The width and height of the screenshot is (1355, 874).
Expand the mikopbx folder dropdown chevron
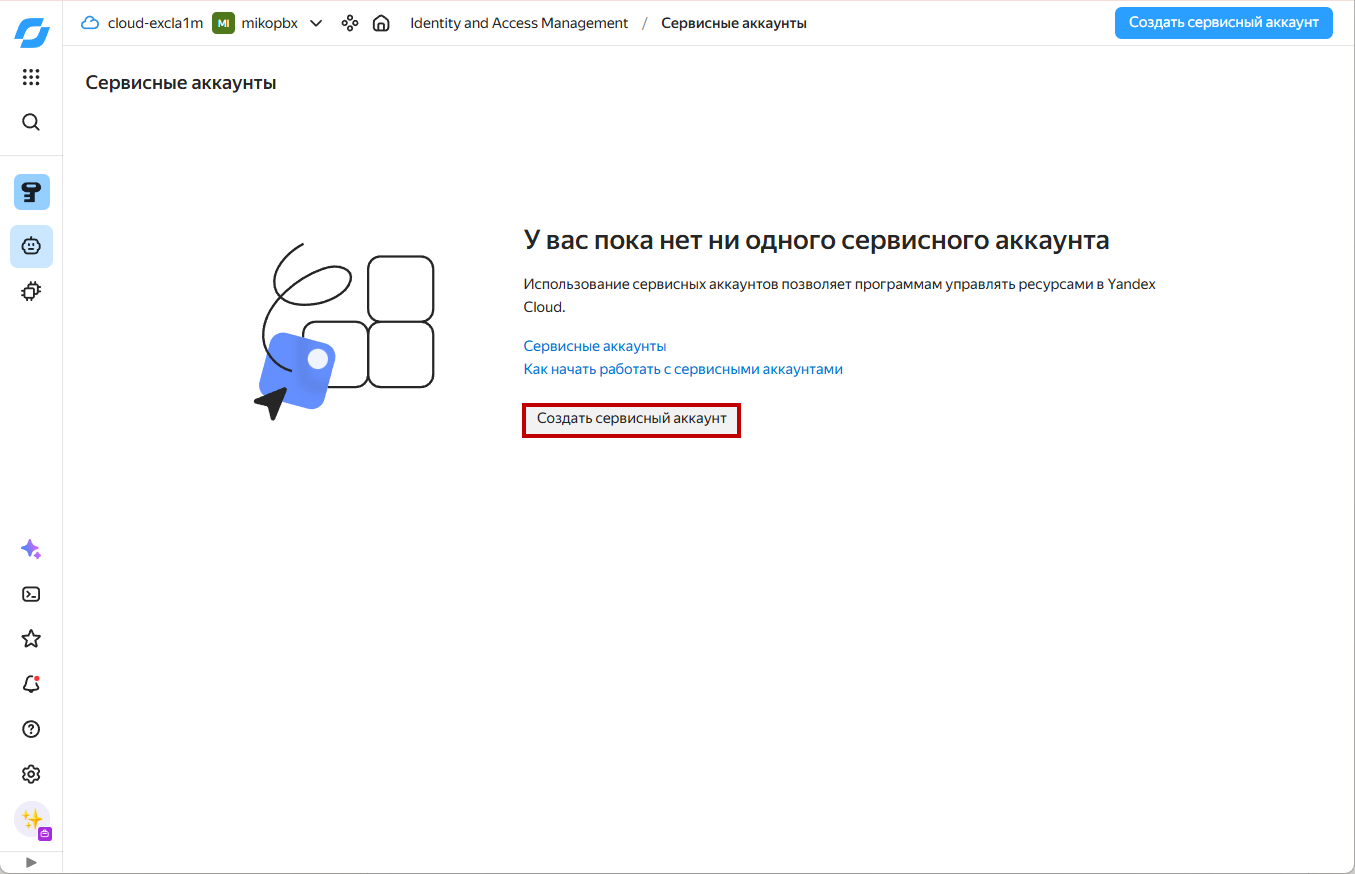pyautogui.click(x=316, y=23)
